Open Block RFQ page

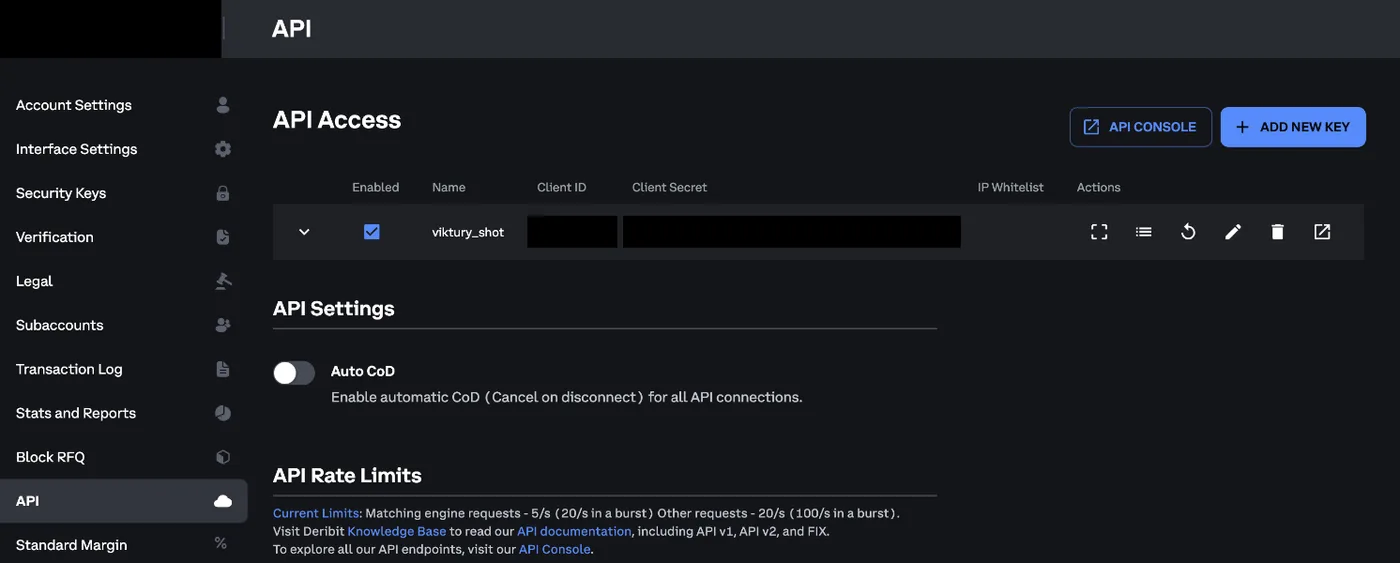tap(51, 457)
